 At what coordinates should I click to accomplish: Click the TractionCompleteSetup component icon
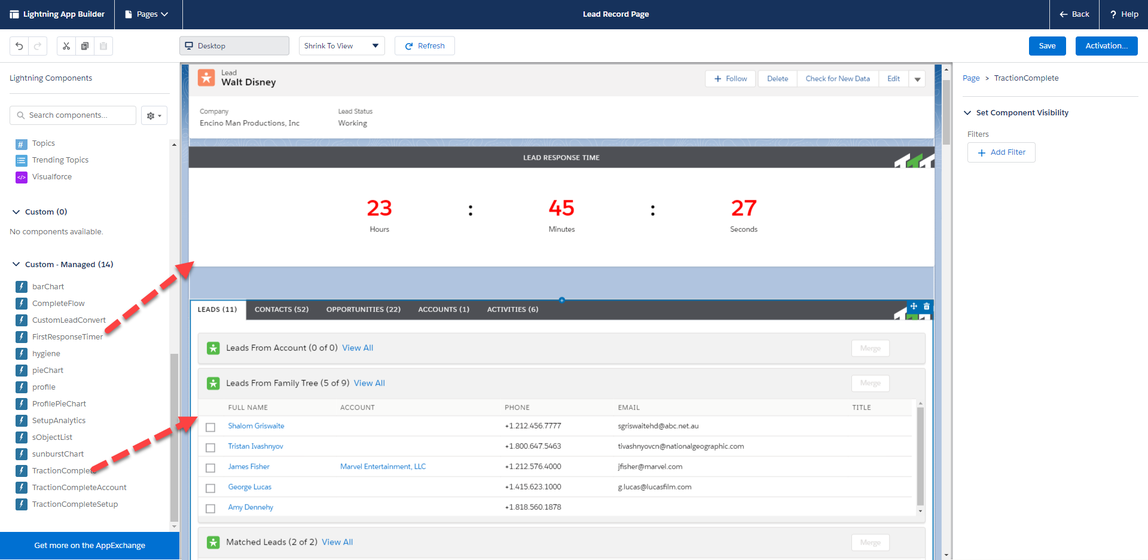(x=20, y=504)
